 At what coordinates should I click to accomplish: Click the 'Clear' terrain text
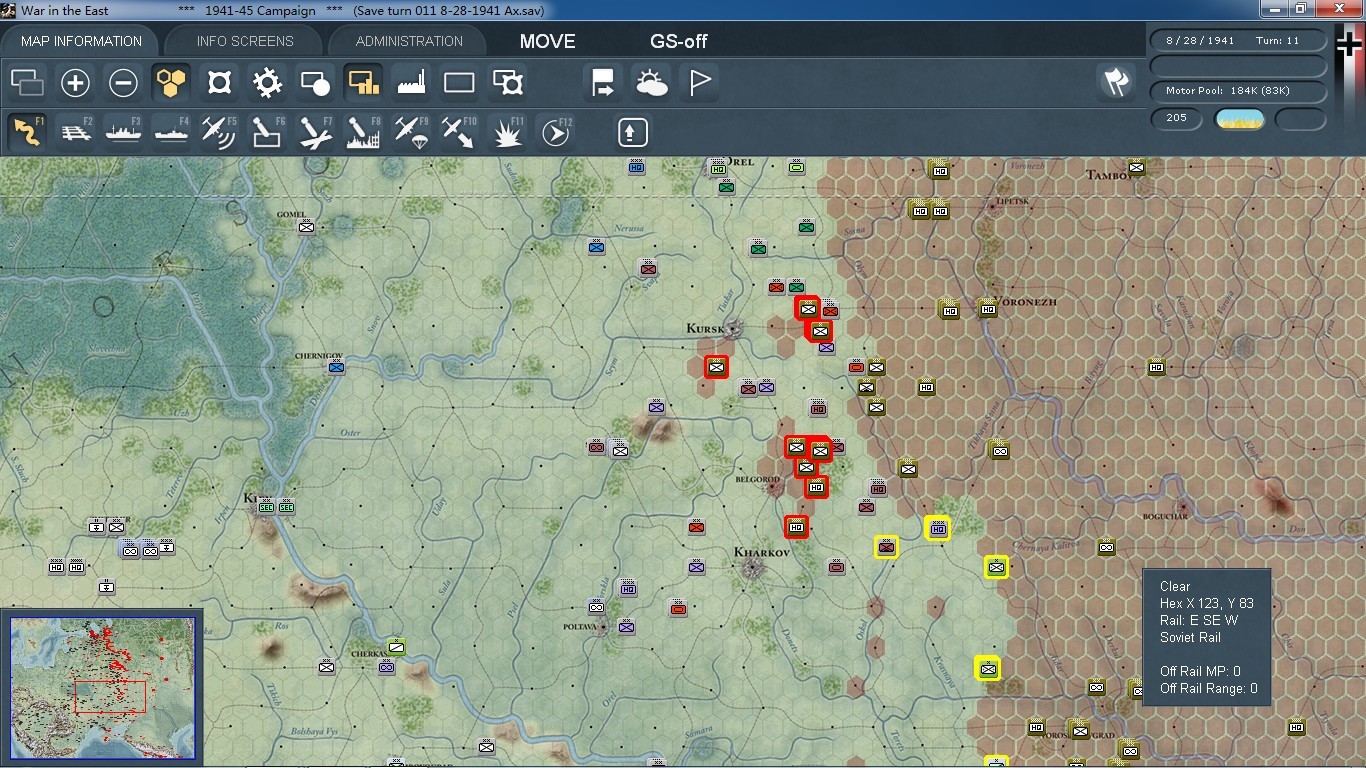[x=1175, y=586]
